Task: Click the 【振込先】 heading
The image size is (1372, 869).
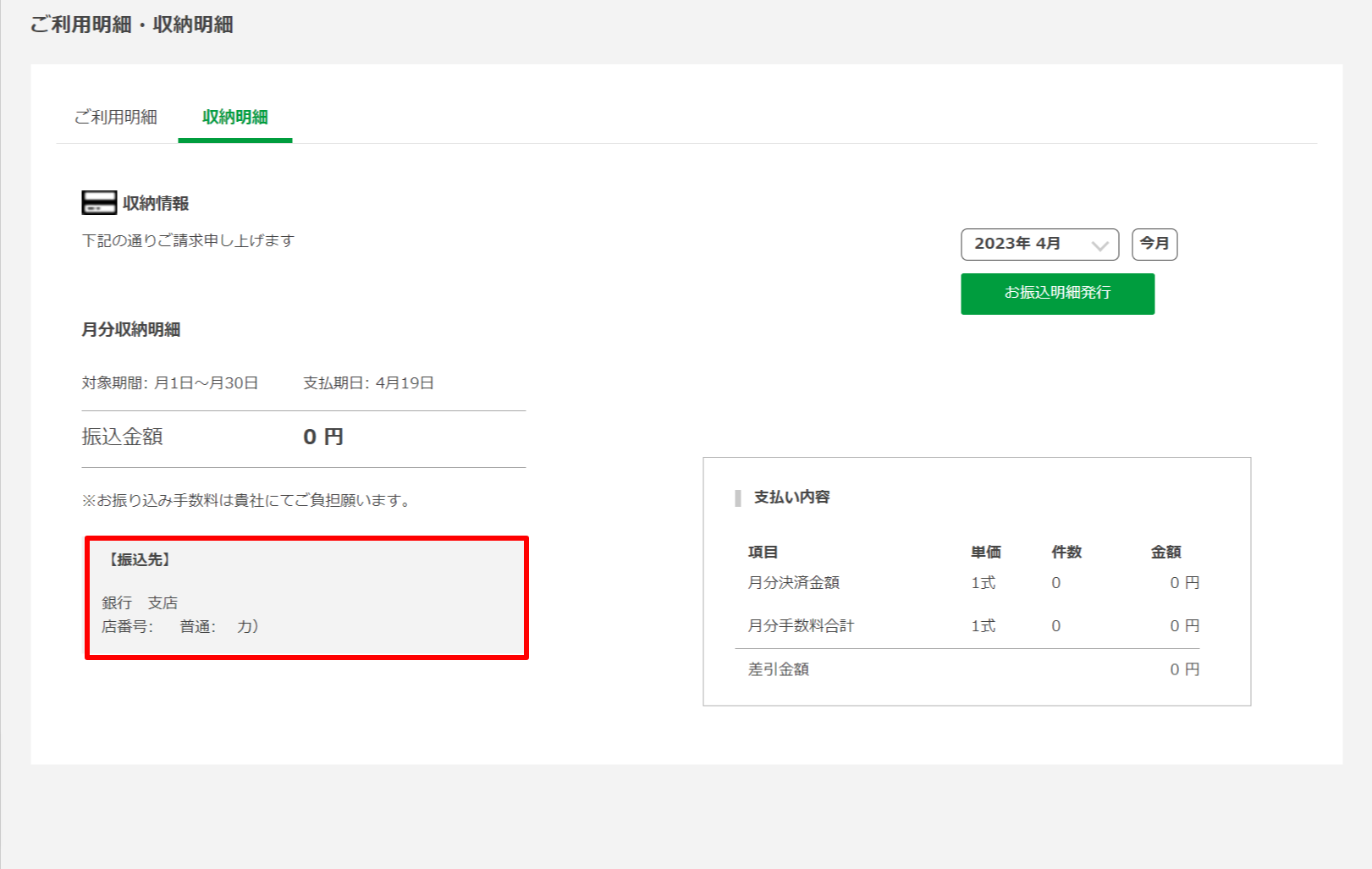Action: (140, 560)
